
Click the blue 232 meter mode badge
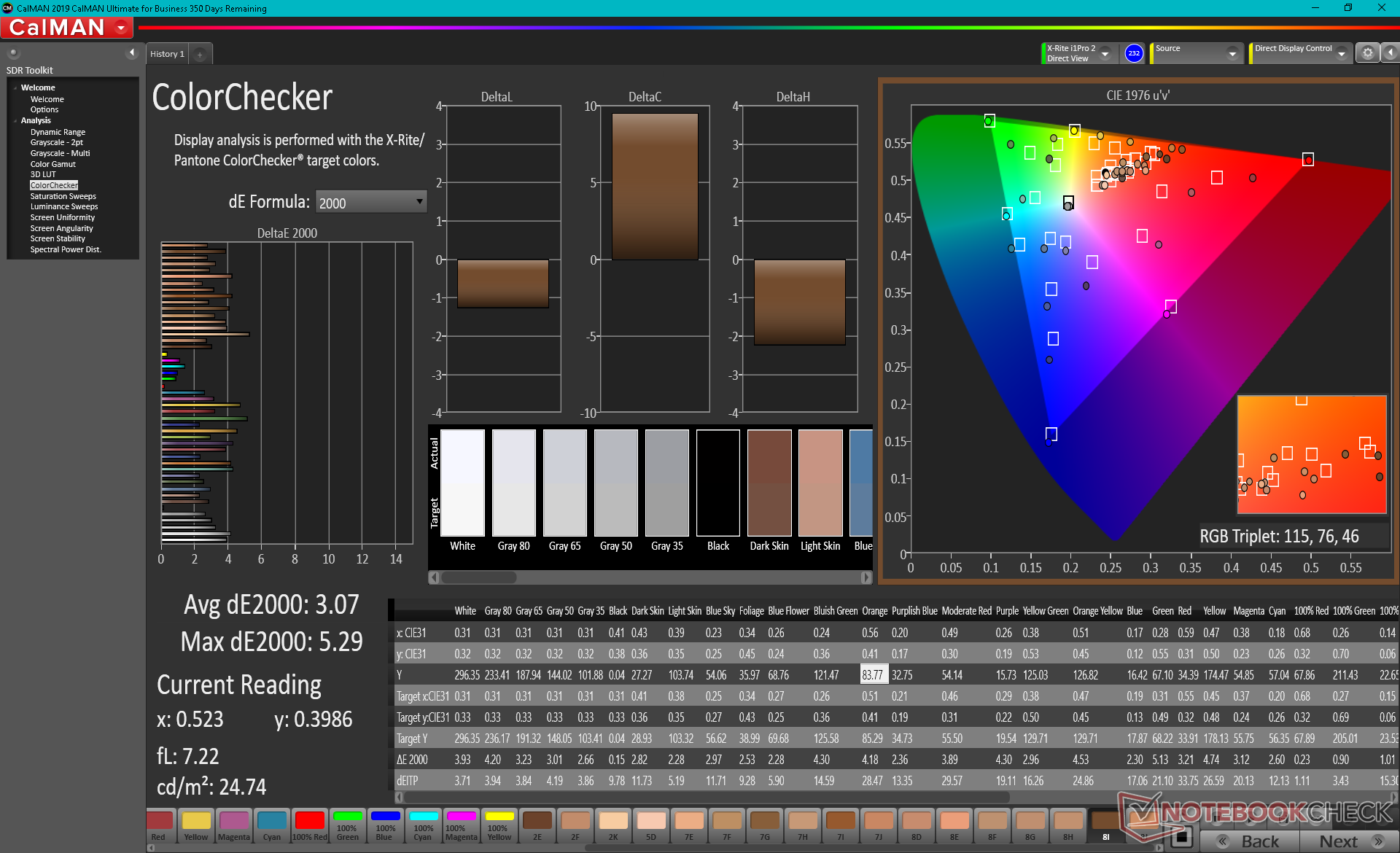click(x=1133, y=53)
